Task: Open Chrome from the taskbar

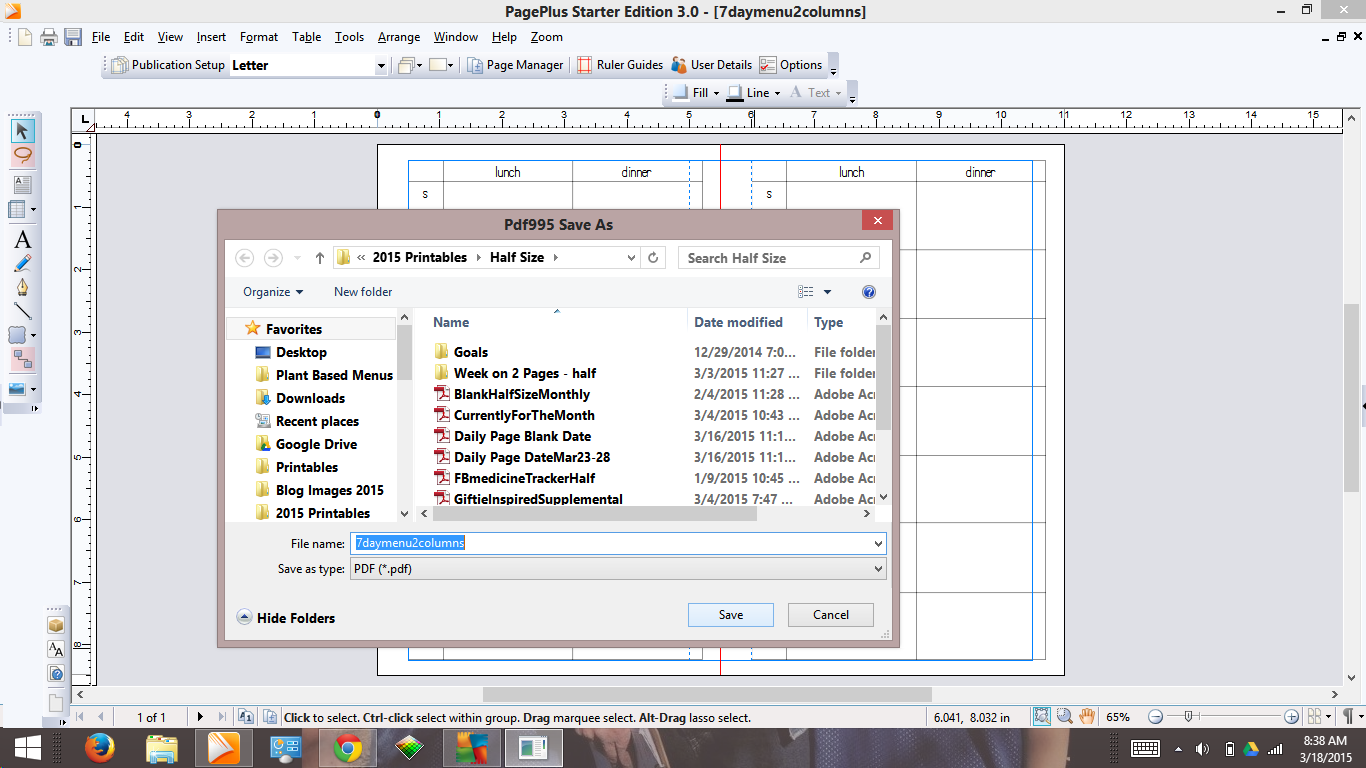Action: (348, 747)
